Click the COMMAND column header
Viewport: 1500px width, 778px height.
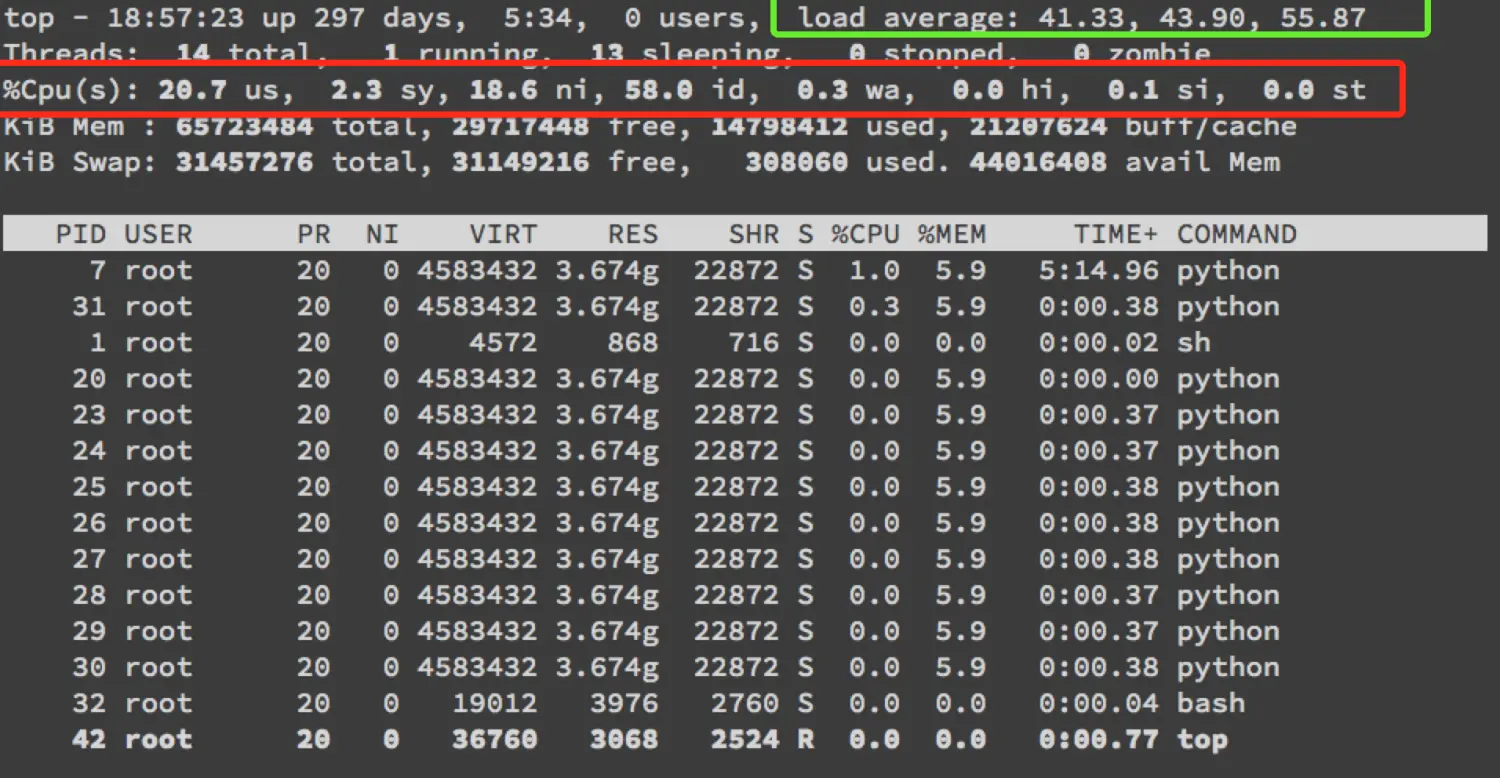pos(1237,234)
